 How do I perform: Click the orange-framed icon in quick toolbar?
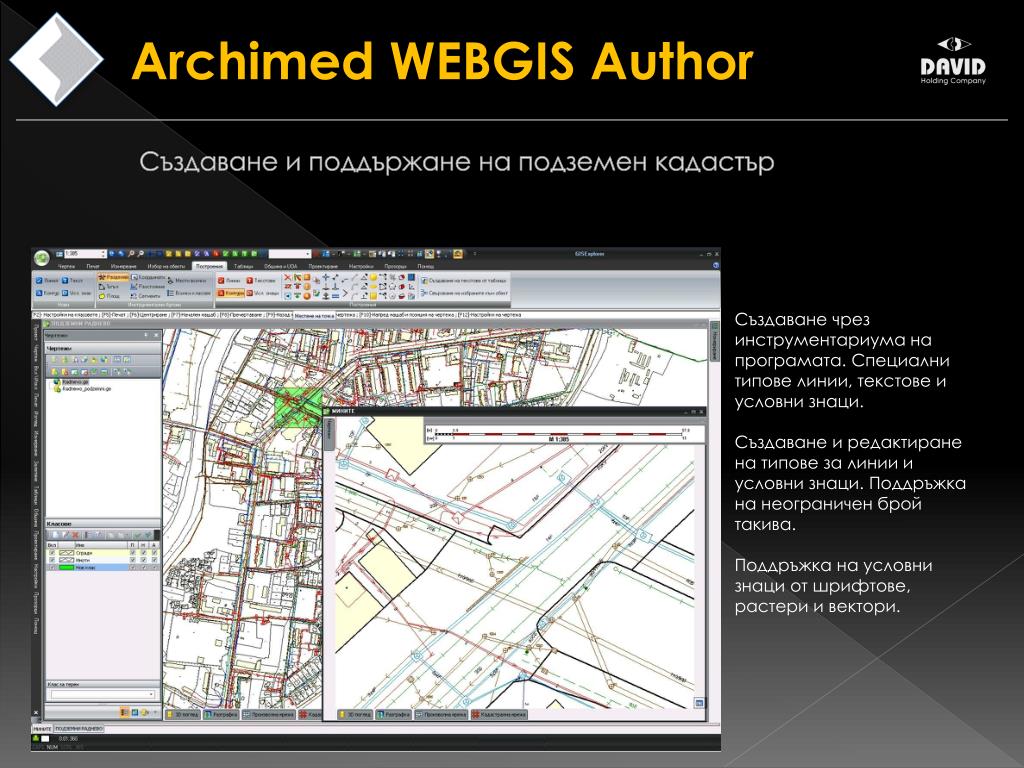tap(458, 253)
